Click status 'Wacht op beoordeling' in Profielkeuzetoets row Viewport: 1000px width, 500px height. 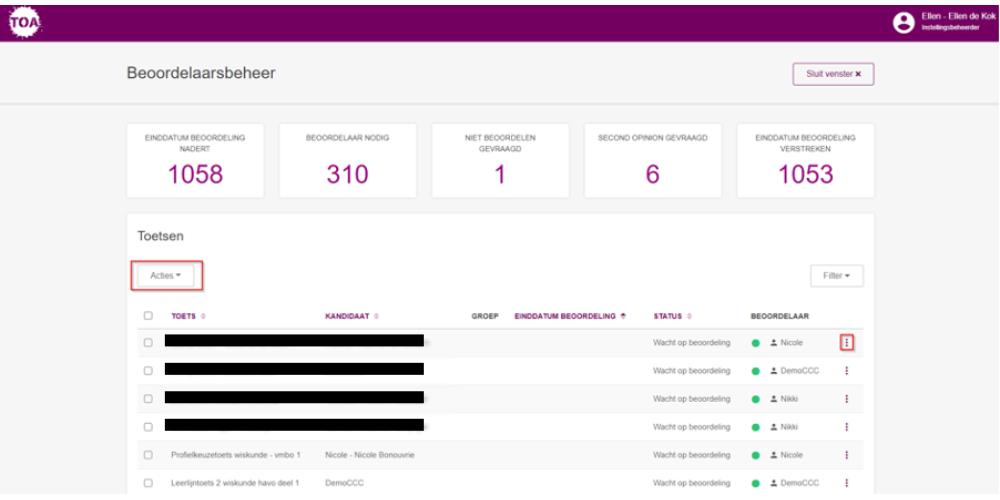[x=691, y=455]
